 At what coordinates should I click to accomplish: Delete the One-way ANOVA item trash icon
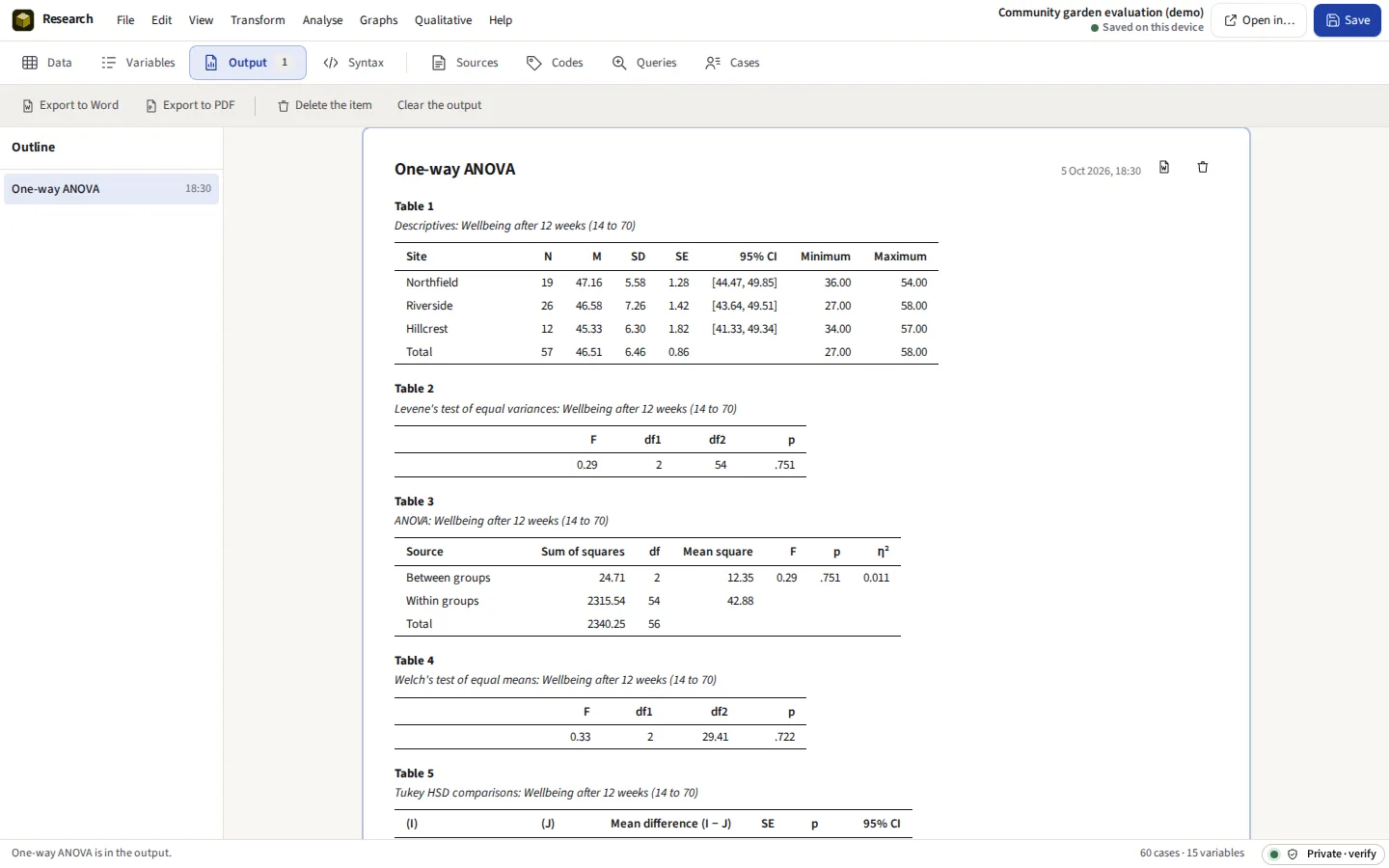point(1203,167)
